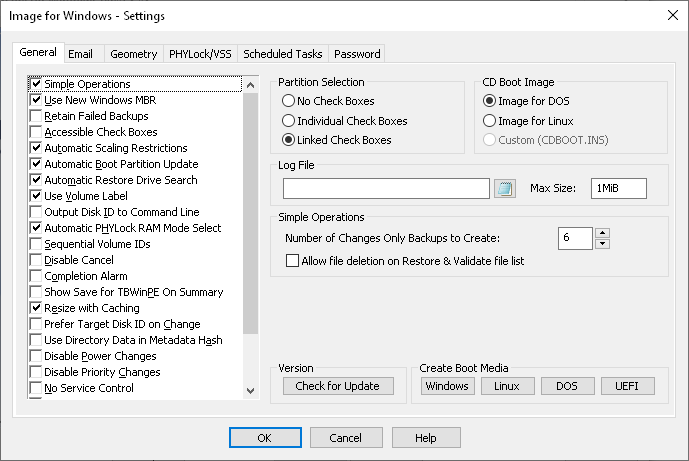
Task: Click the Log File path field
Action: click(385, 188)
